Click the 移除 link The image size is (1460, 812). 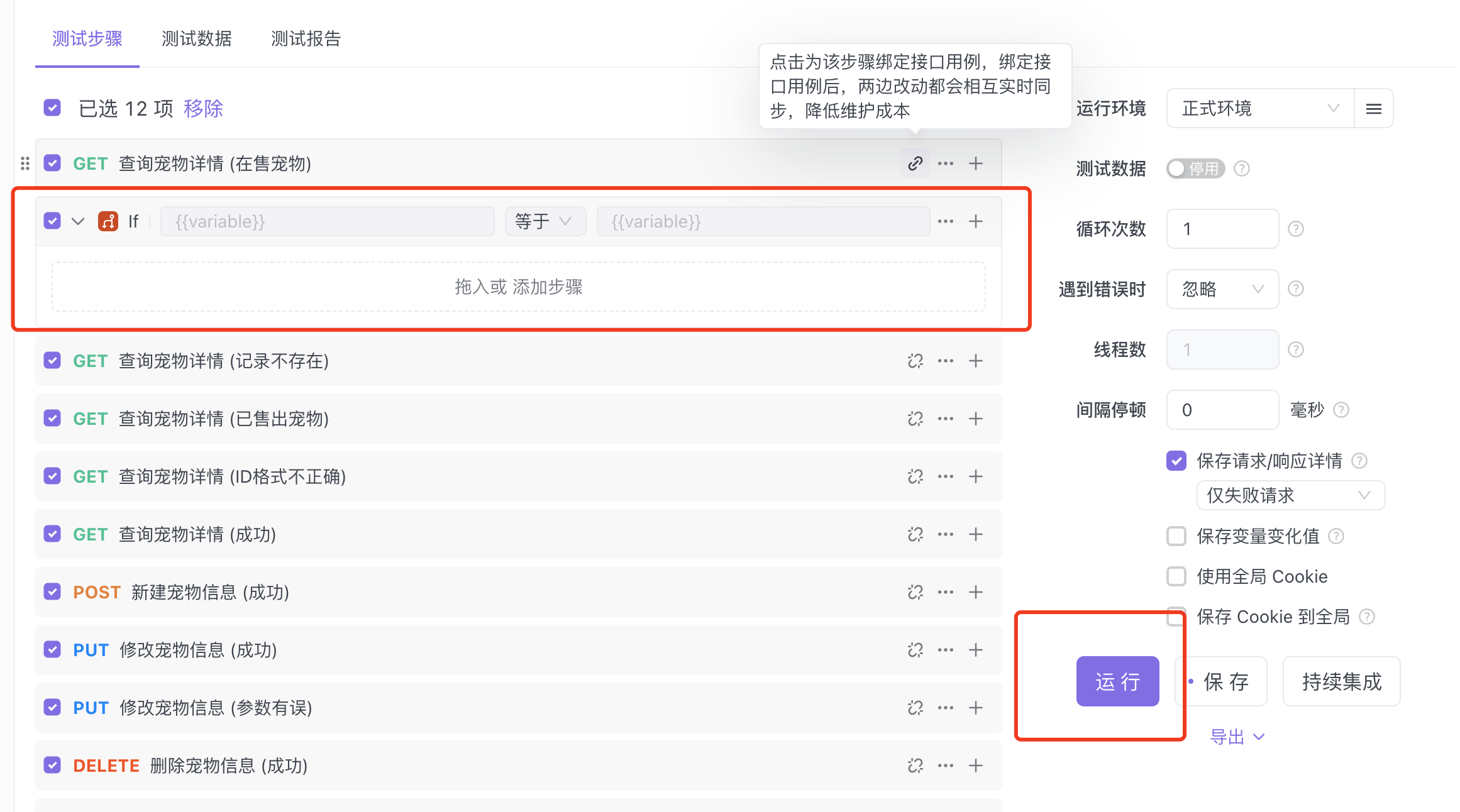tap(203, 109)
